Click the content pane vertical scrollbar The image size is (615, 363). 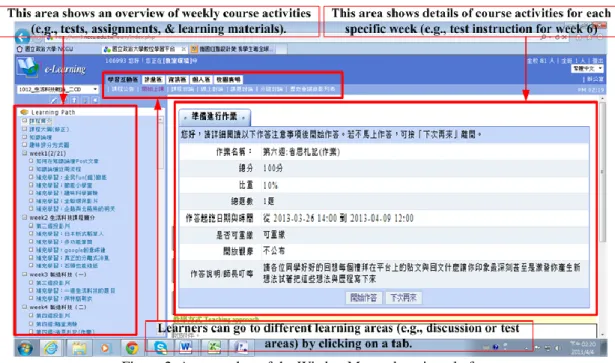click(603, 172)
